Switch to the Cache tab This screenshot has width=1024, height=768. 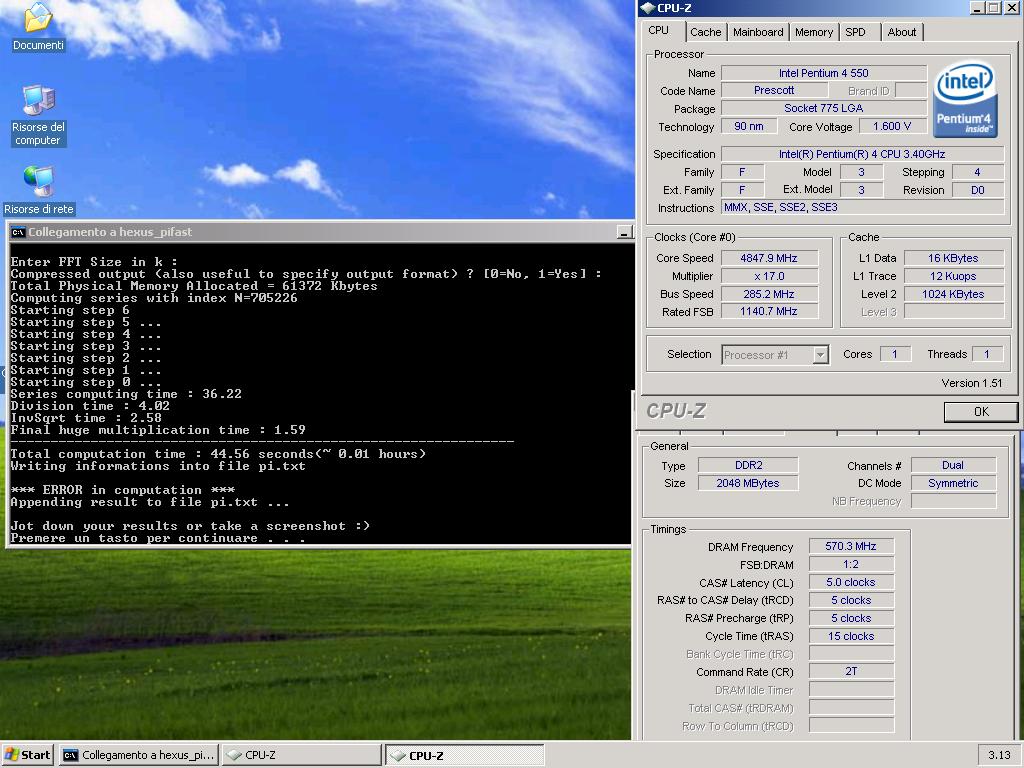705,32
